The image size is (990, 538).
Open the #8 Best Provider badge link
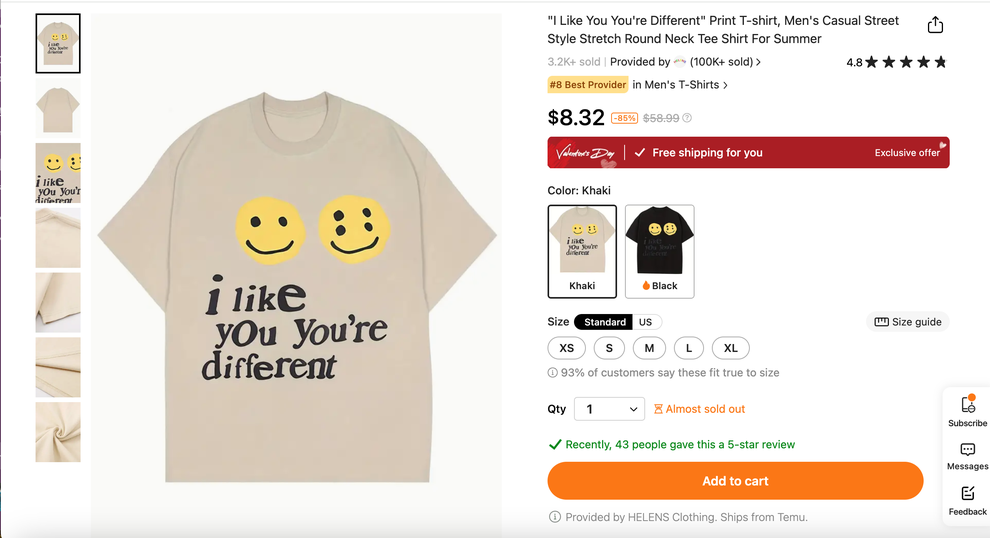588,85
